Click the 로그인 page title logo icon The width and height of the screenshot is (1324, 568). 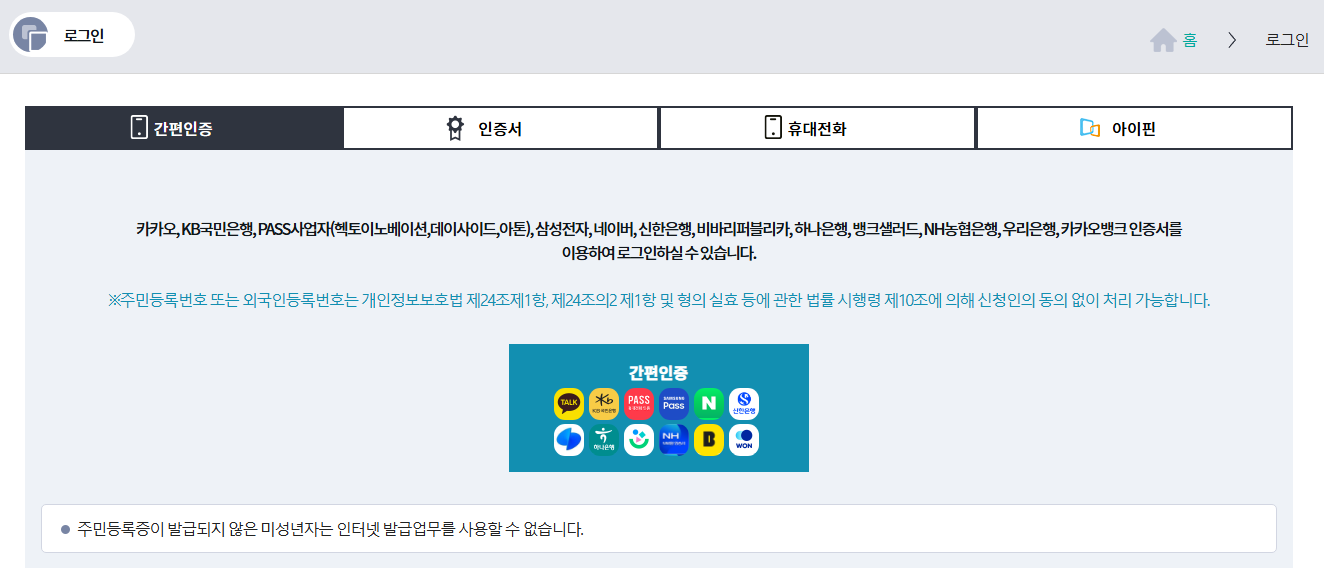pyautogui.click(x=30, y=35)
